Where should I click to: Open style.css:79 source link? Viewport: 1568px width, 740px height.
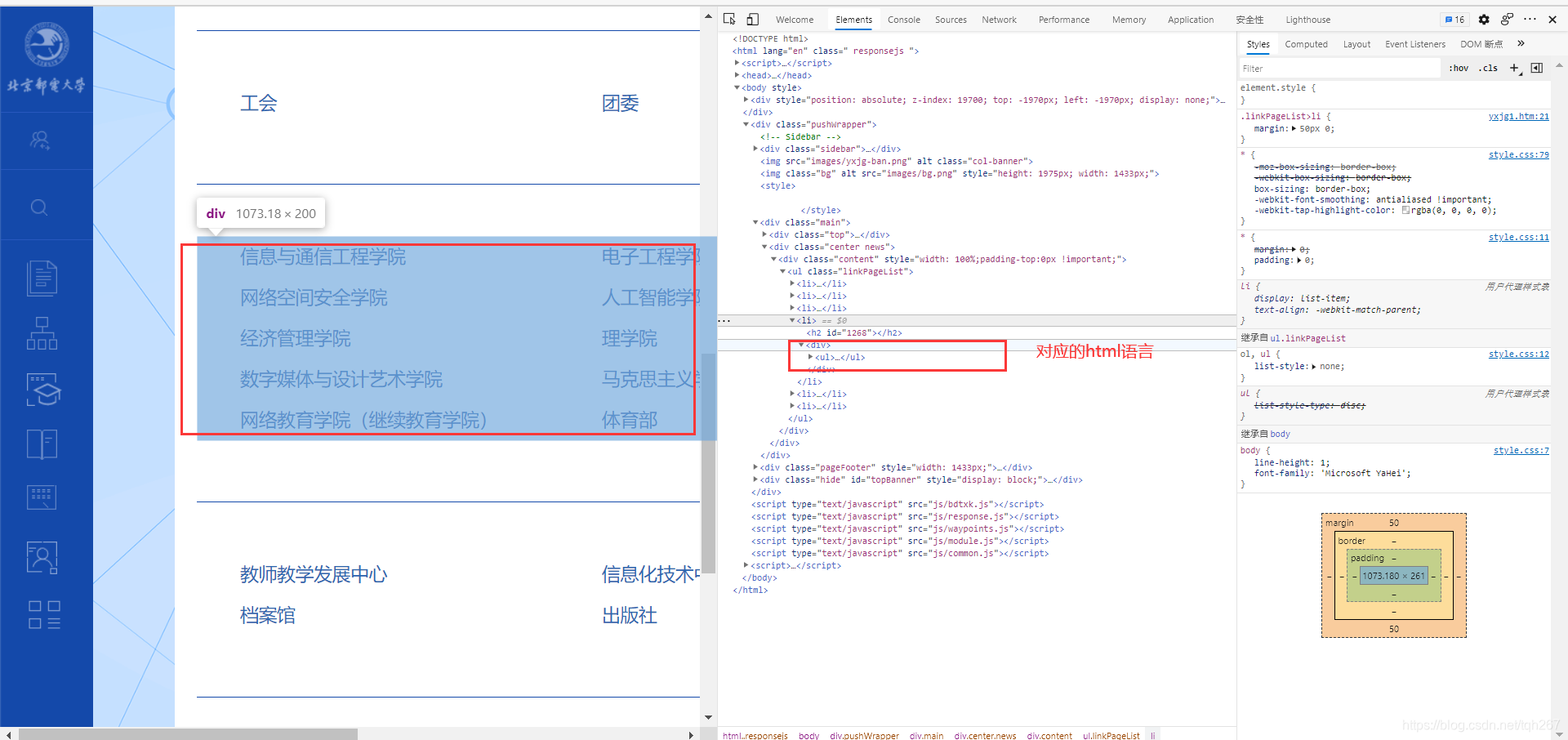pyautogui.click(x=1518, y=155)
